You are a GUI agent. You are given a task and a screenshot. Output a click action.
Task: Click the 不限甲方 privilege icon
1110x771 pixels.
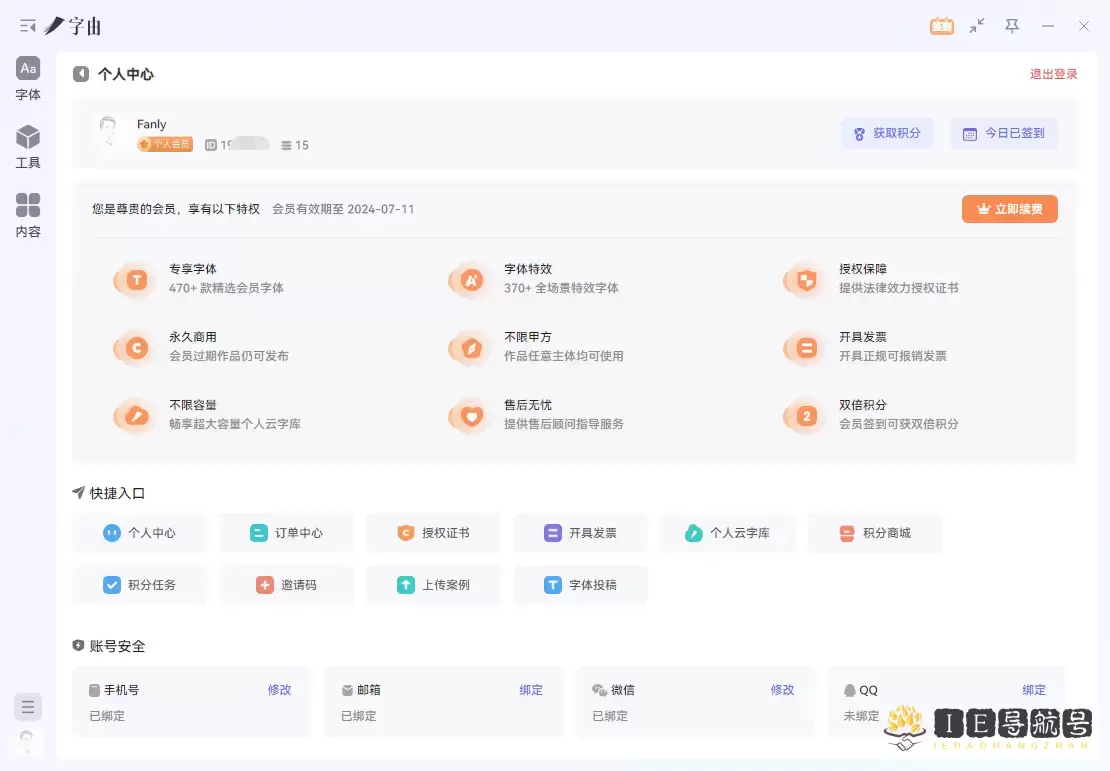click(x=470, y=348)
